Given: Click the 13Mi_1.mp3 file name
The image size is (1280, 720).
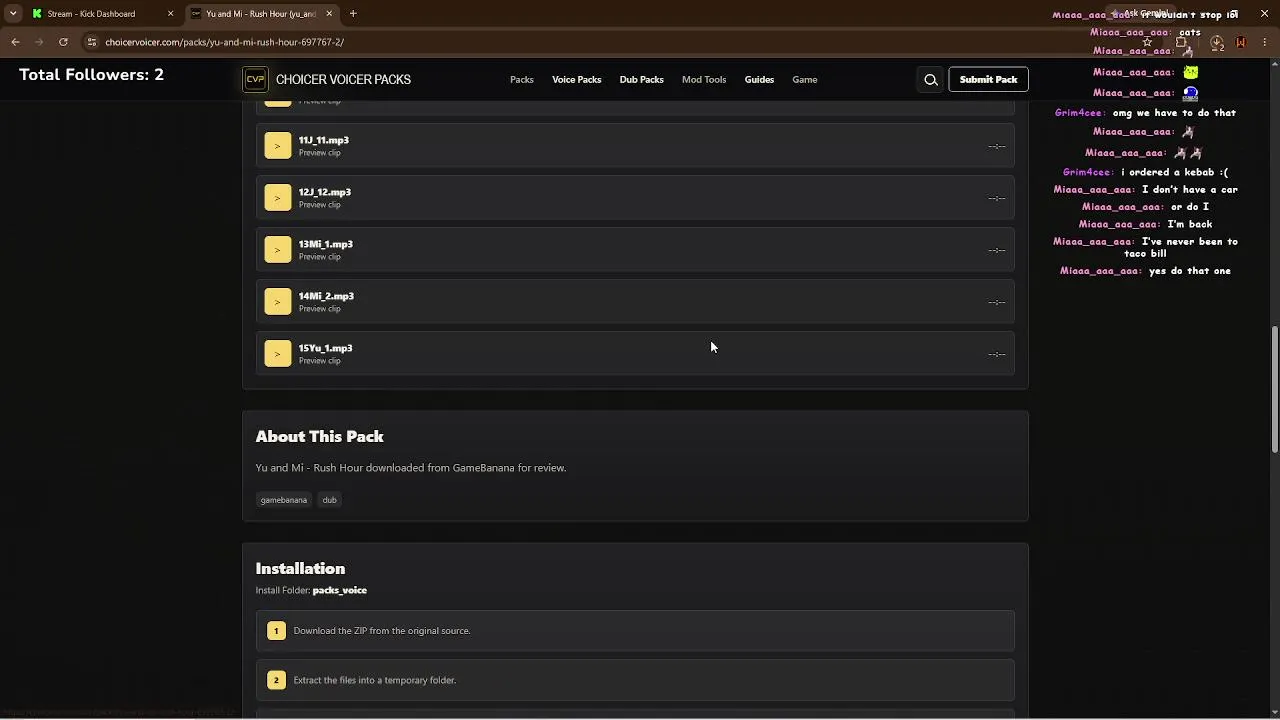Looking at the screenshot, I should 326,244.
